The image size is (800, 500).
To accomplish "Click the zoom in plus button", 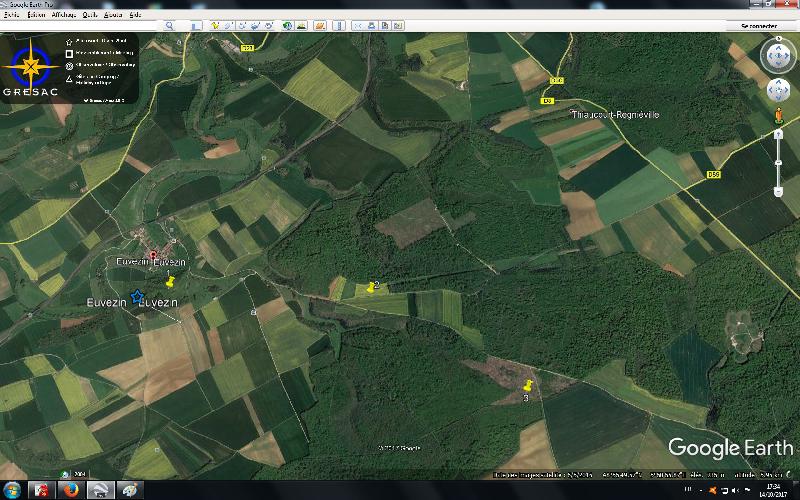I will pyautogui.click(x=778, y=134).
